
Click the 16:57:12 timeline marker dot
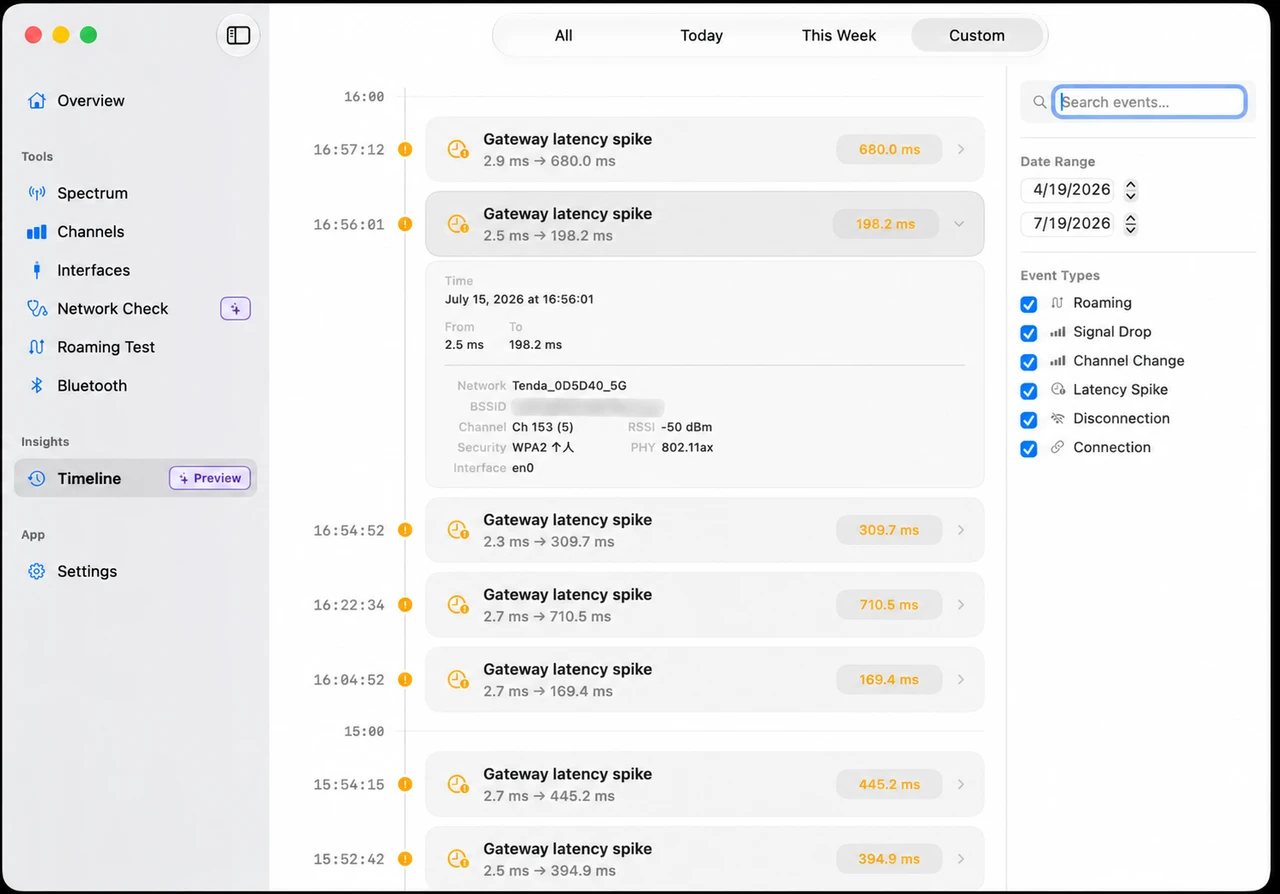[x=405, y=149]
